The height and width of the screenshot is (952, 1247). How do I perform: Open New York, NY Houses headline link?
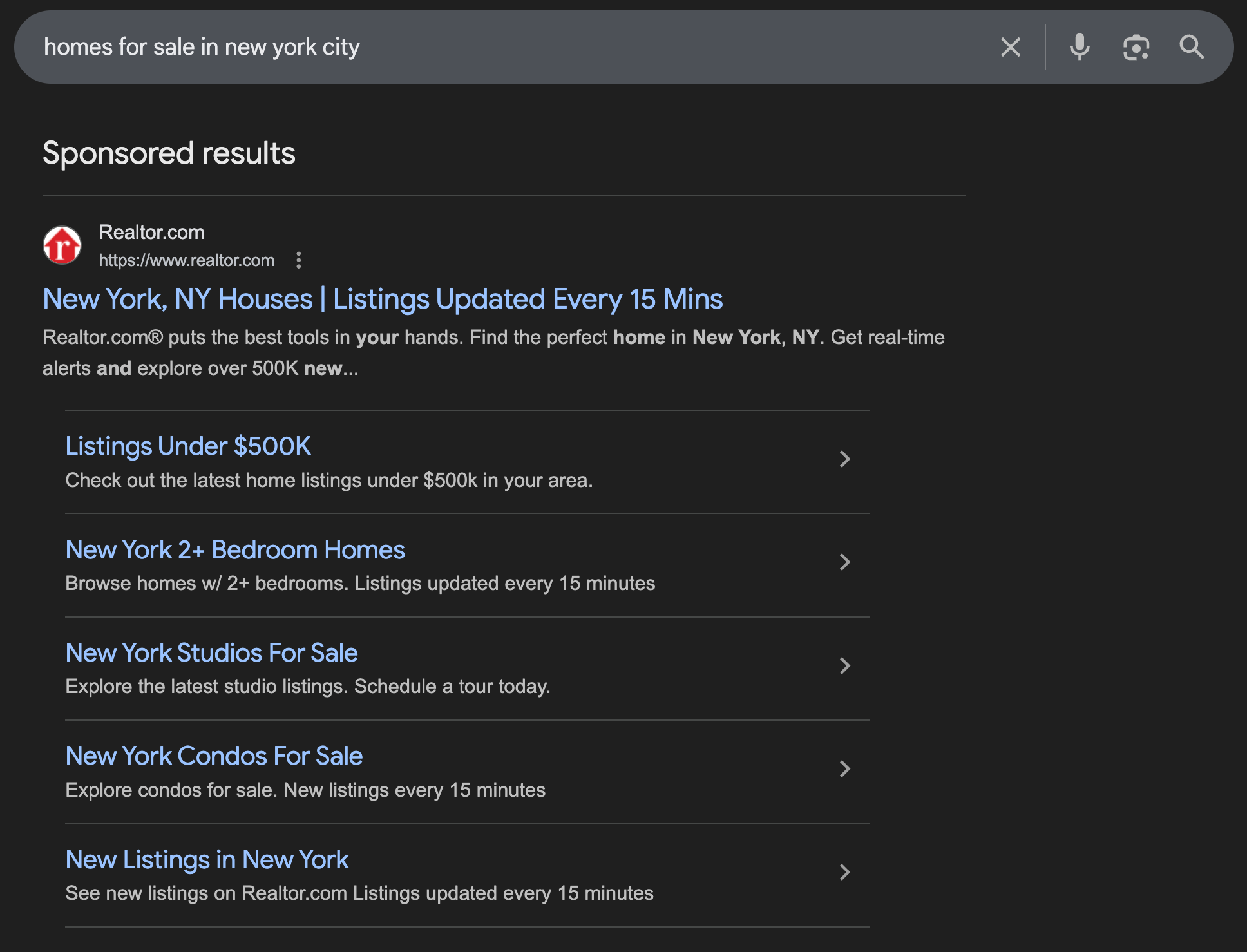383,300
